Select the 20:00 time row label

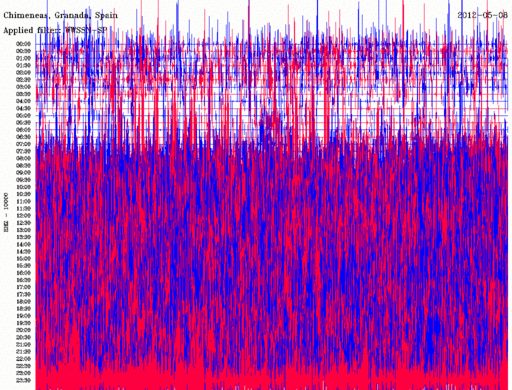click(x=23, y=330)
